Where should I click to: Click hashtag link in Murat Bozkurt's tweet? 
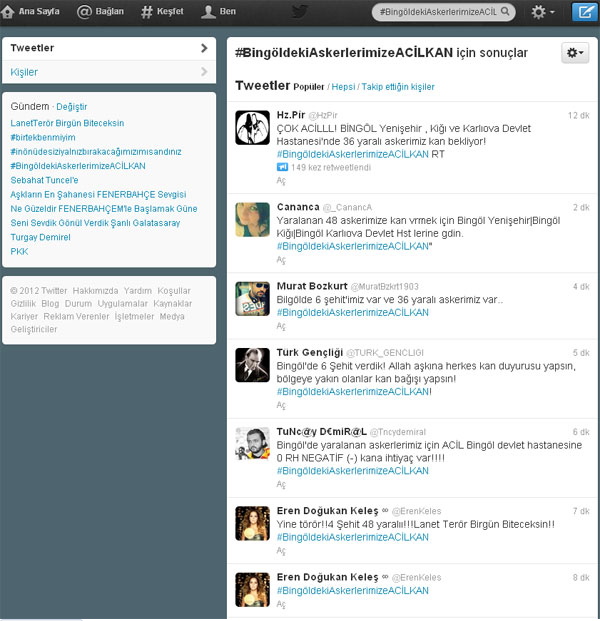[352, 312]
